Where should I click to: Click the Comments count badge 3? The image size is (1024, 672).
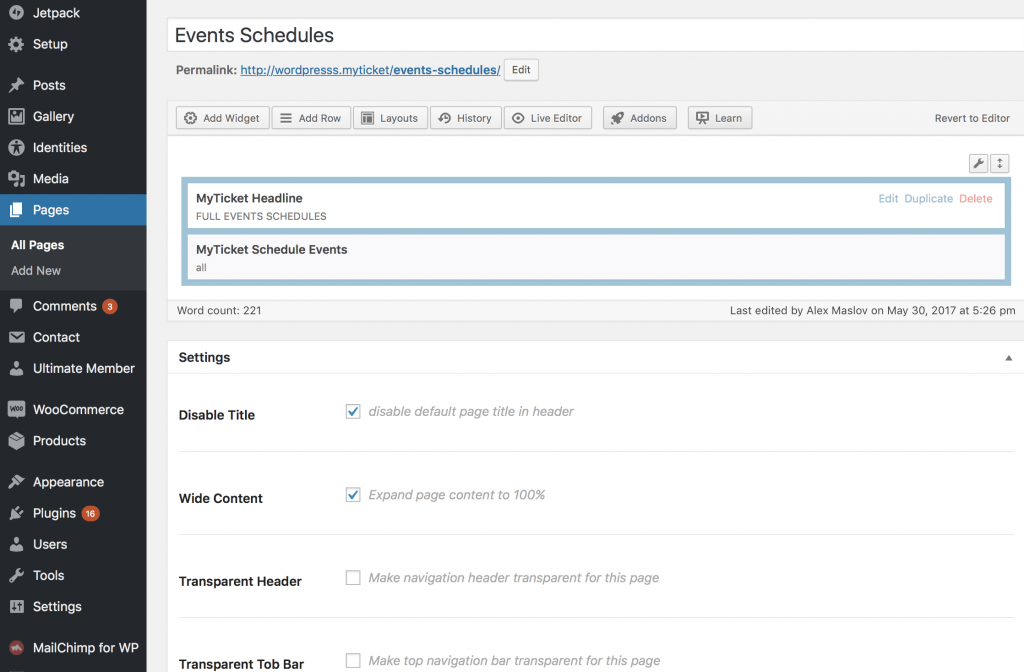click(110, 306)
